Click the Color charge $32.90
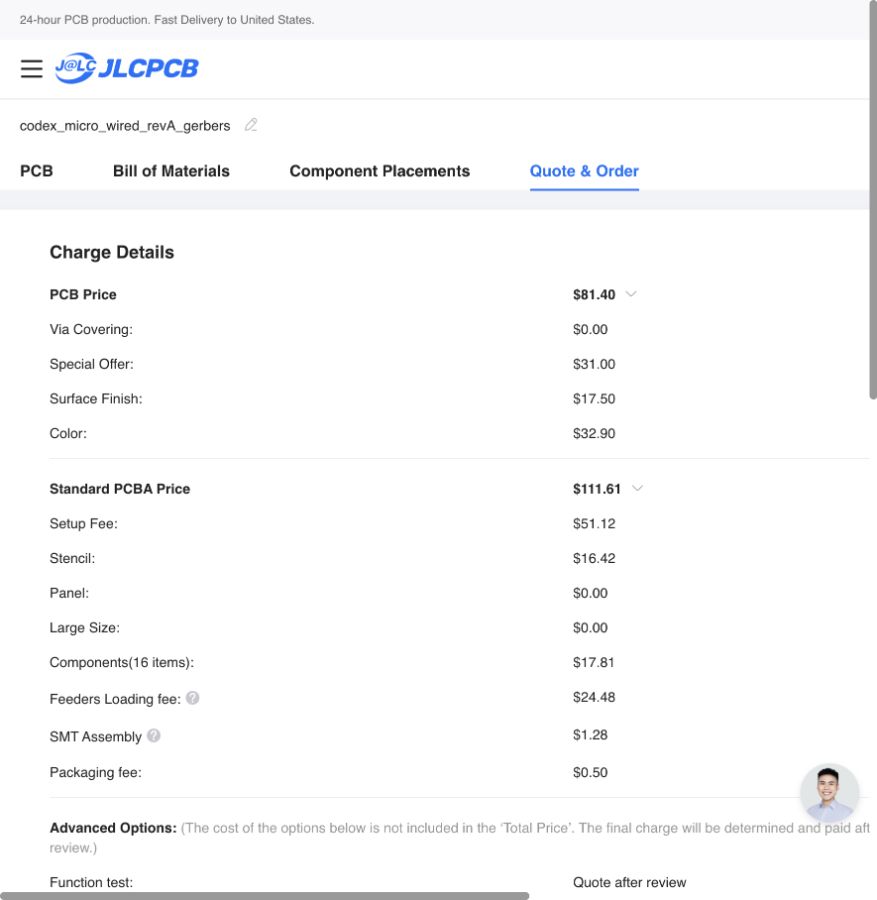This screenshot has width=877, height=900. tap(594, 433)
